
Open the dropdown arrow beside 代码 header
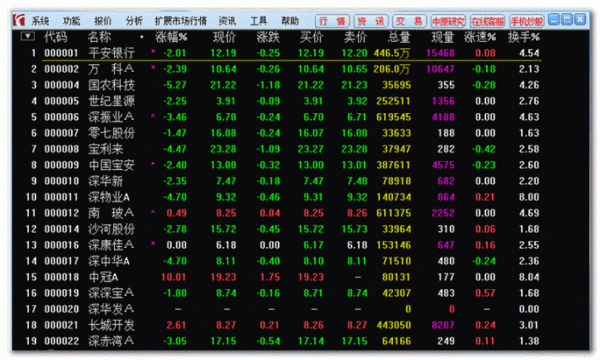[27, 36]
